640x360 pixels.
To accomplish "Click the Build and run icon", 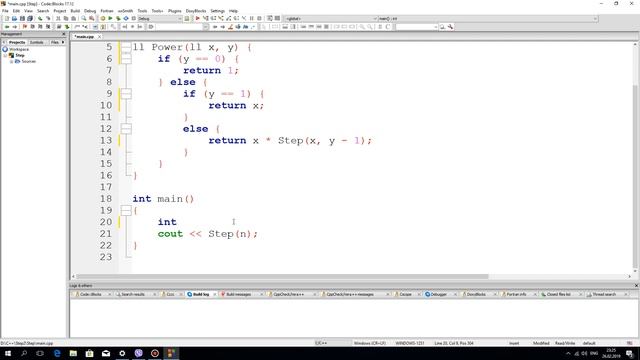I will pos(118,18).
